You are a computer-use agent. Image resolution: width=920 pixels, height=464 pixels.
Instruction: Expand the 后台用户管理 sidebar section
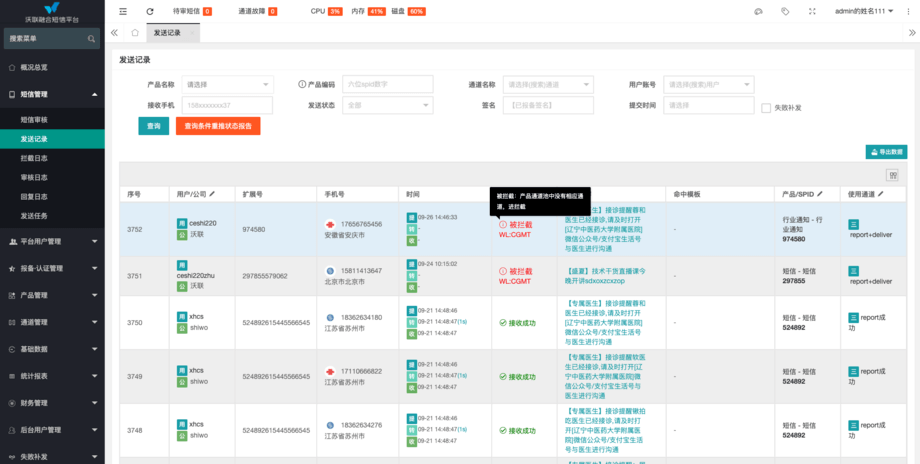click(x=52, y=430)
